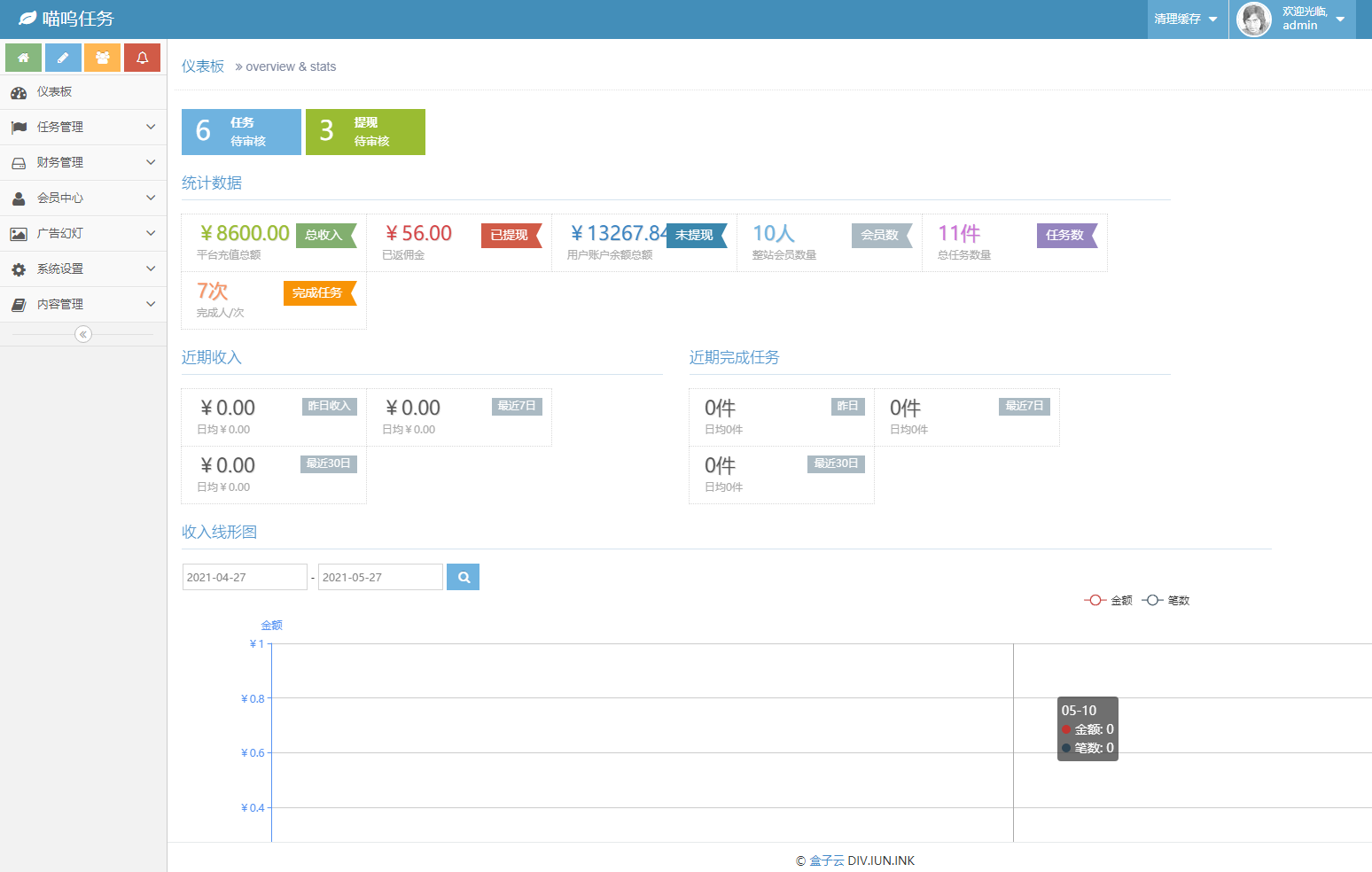1372x872 pixels.
Task: Toggle the 笔数 series in chart legend
Action: 1165,600
